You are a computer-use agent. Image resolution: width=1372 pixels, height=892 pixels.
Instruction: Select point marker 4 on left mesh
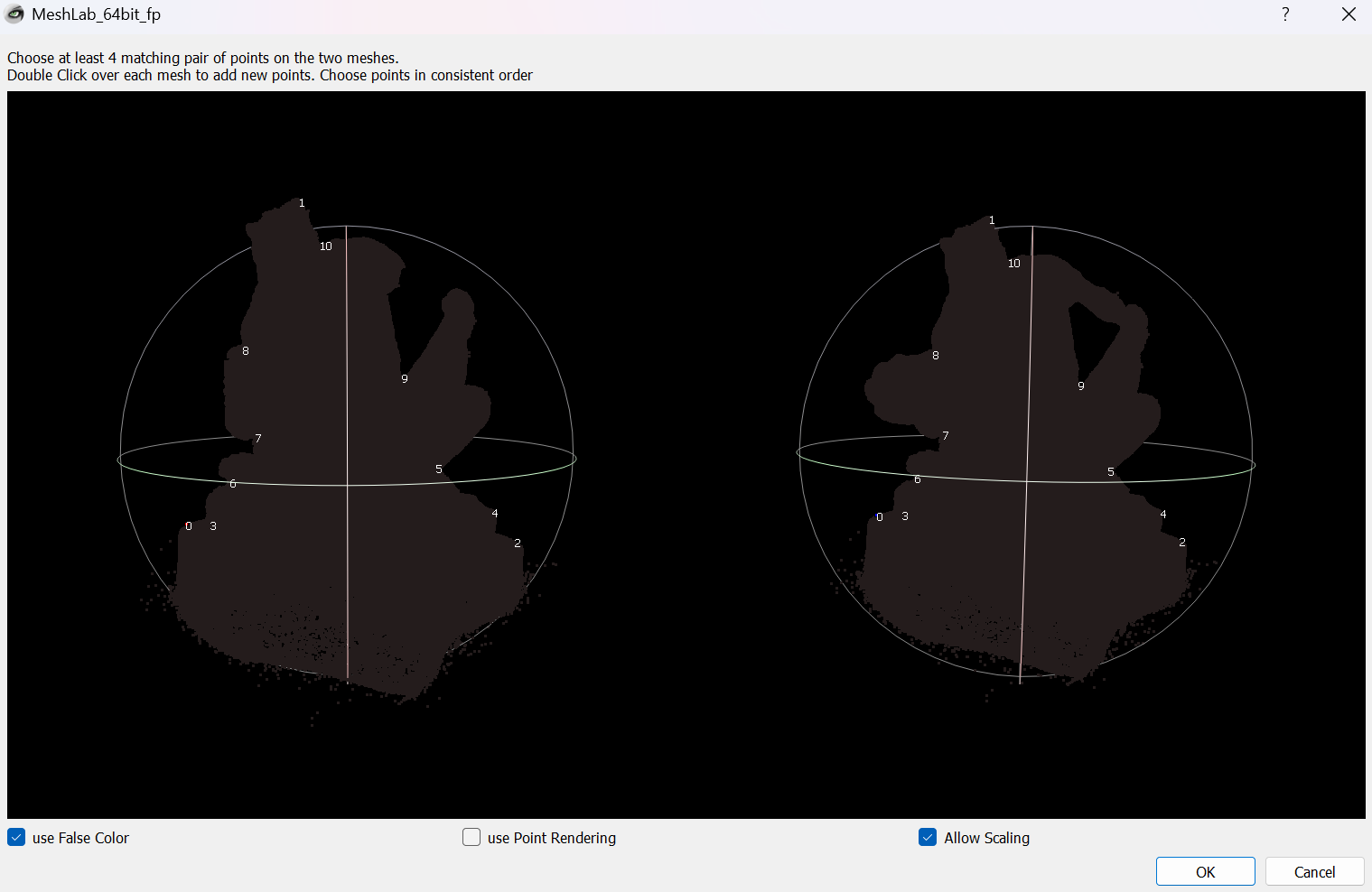pos(495,513)
